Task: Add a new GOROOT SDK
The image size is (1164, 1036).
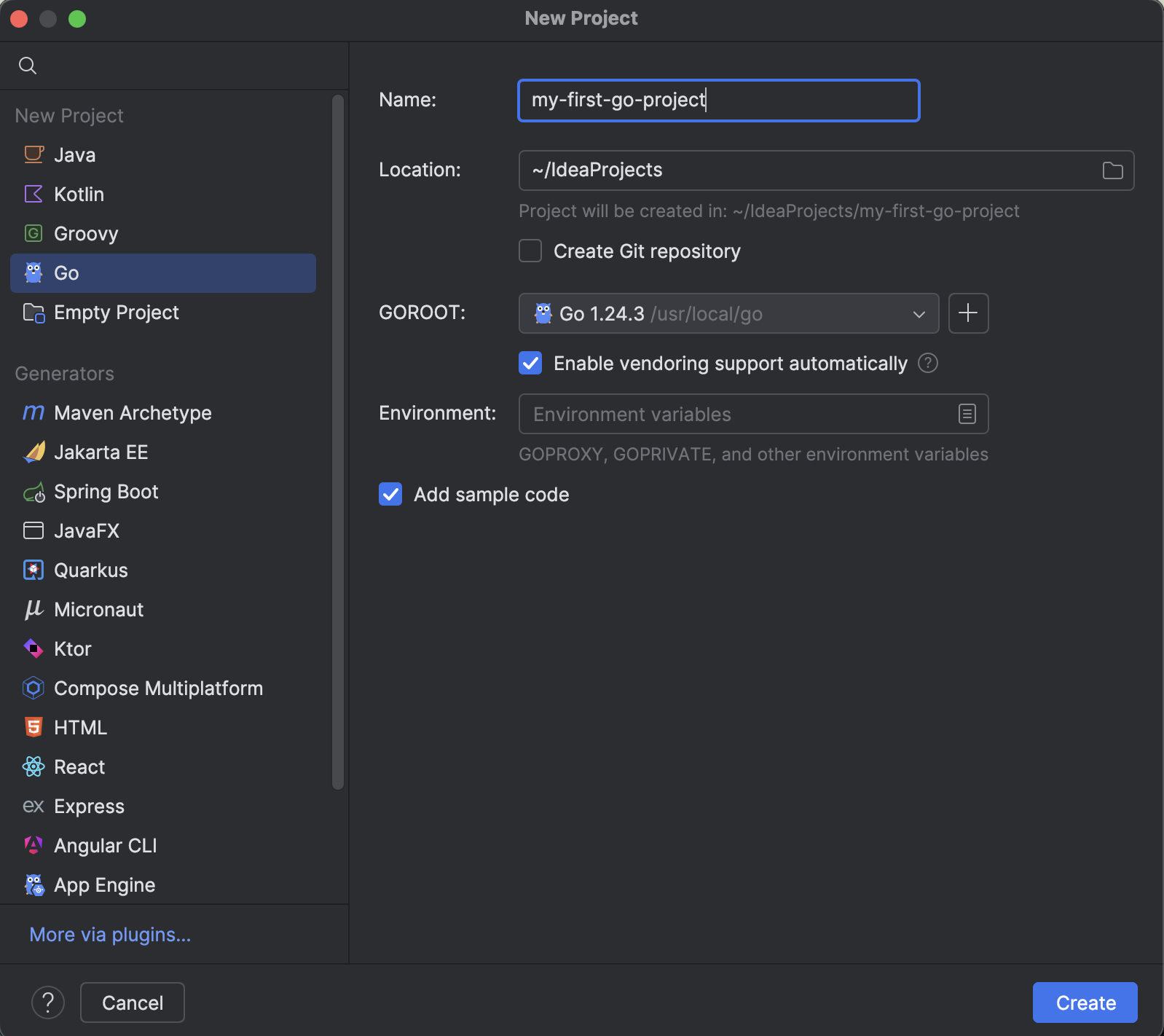Action: tap(968, 313)
